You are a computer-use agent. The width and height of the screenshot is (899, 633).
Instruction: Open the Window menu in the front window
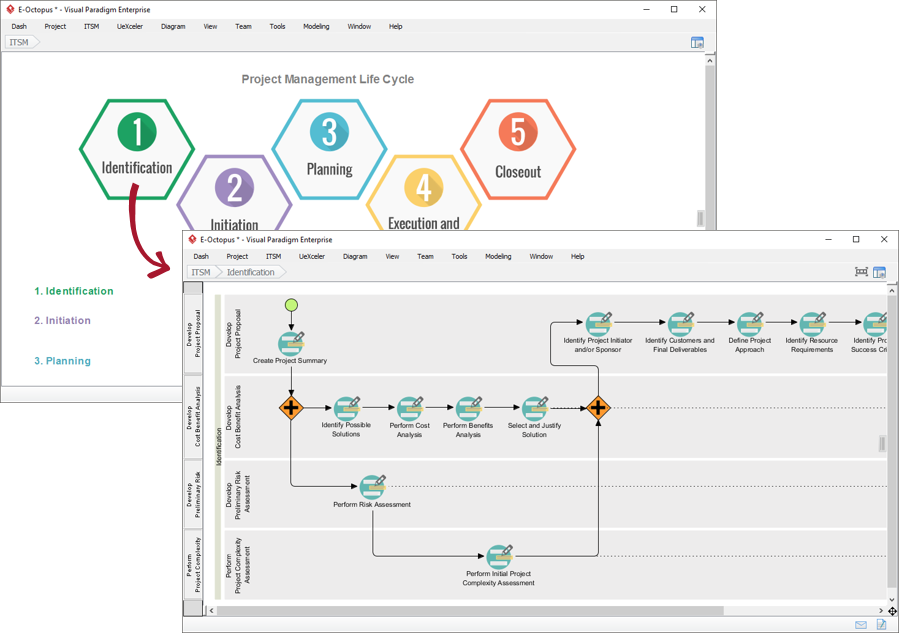(541, 256)
